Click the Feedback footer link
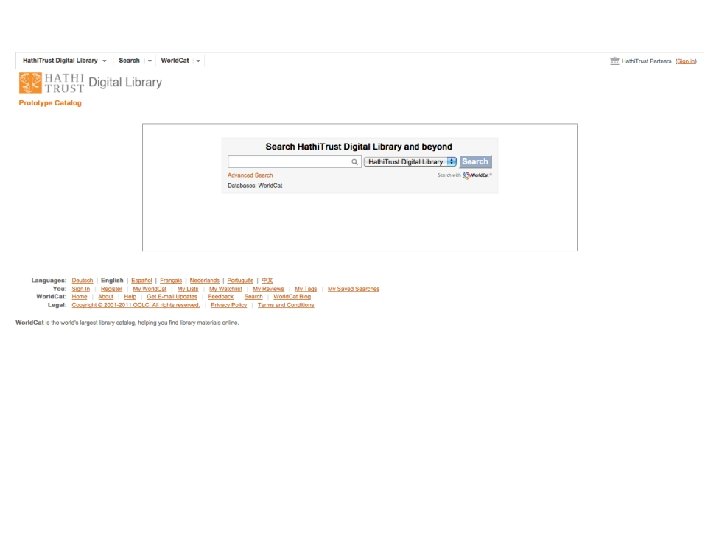The image size is (720, 540). coord(221,297)
